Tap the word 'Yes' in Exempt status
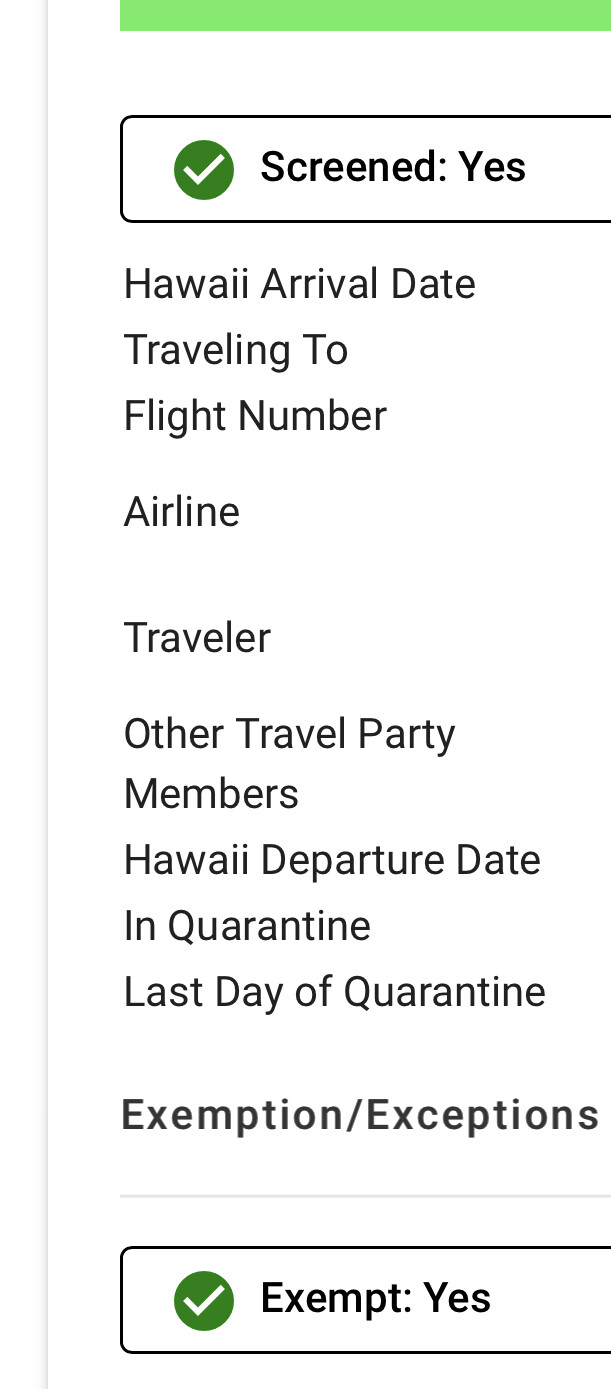Image resolution: width=611 pixels, height=1389 pixels. pyautogui.click(x=457, y=1298)
